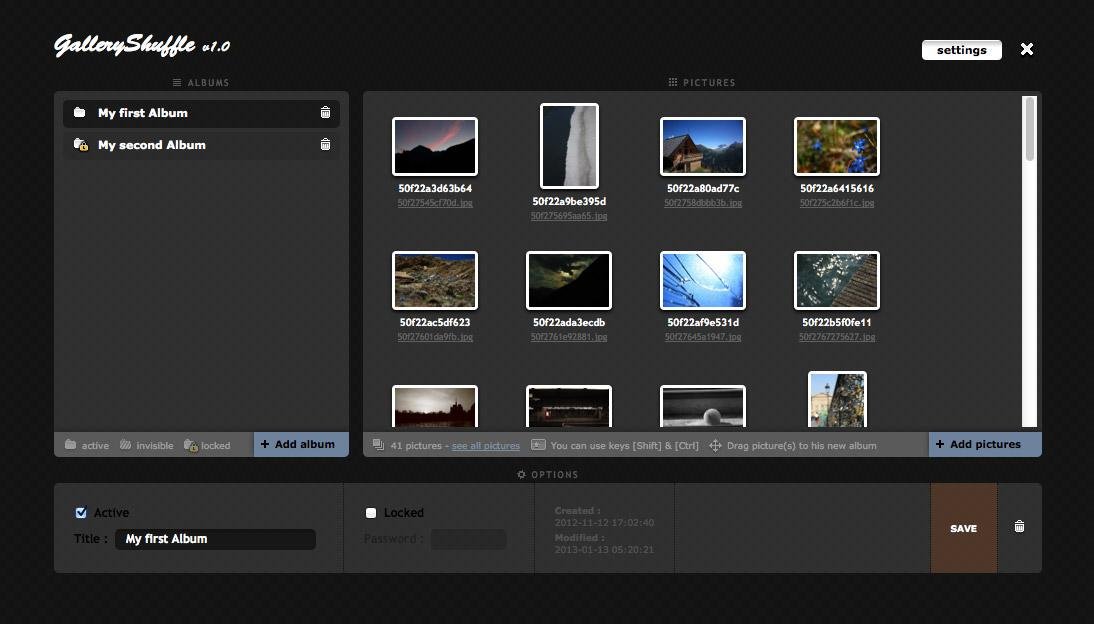Click the delete icon on My first Album
Screen dimensions: 1094x624
tap(325, 113)
